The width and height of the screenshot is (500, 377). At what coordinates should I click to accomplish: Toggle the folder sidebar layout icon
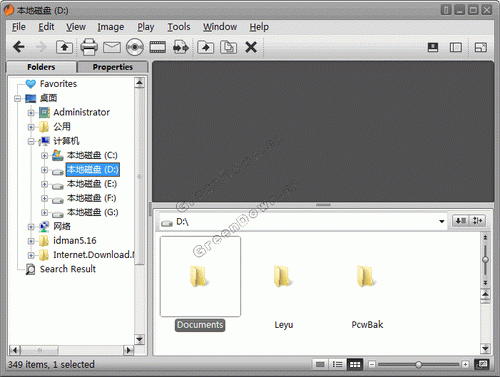coord(456,47)
